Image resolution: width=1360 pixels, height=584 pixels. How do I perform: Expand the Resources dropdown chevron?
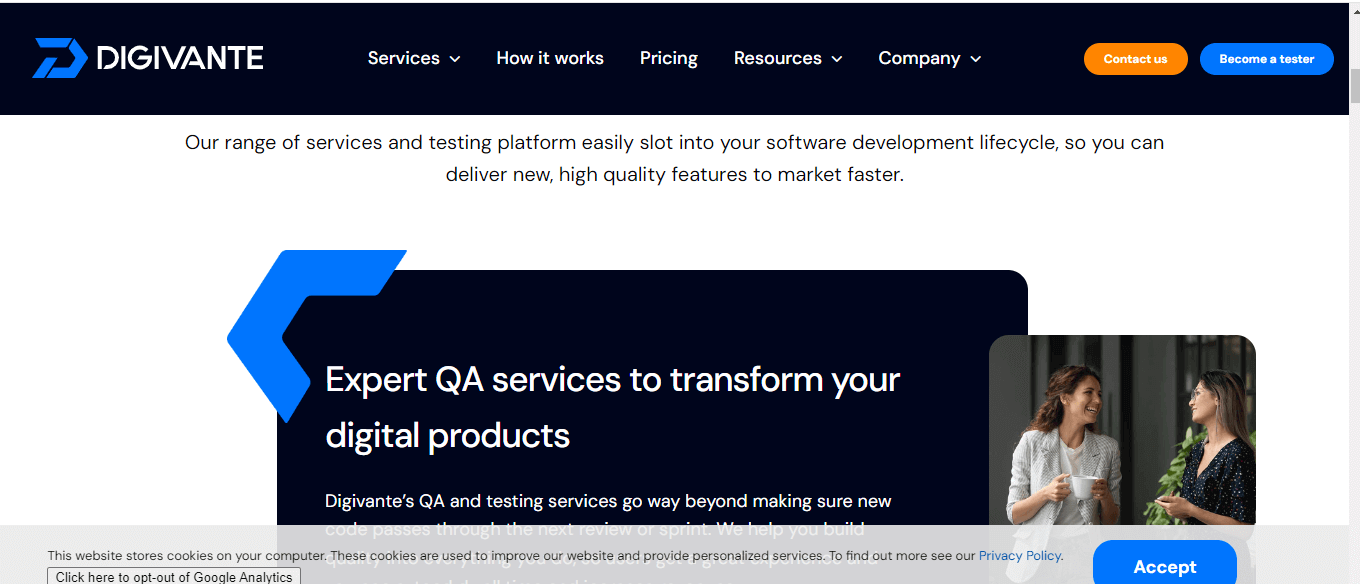[836, 59]
